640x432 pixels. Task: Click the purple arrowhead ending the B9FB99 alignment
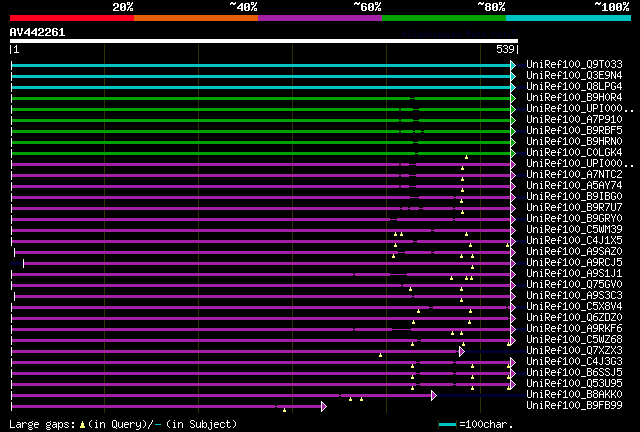click(324, 406)
